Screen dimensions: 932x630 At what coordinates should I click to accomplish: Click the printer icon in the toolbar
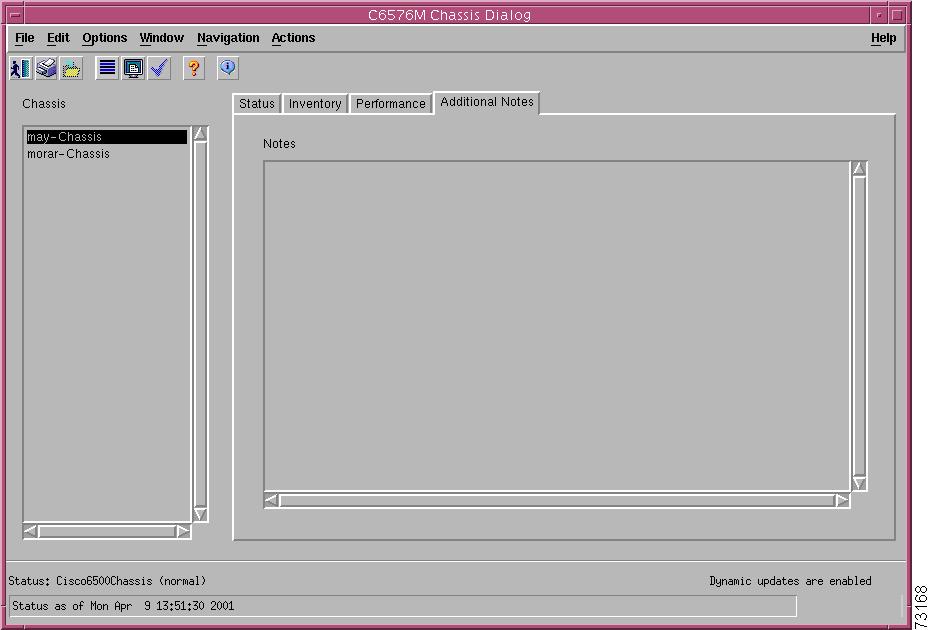tap(46, 68)
